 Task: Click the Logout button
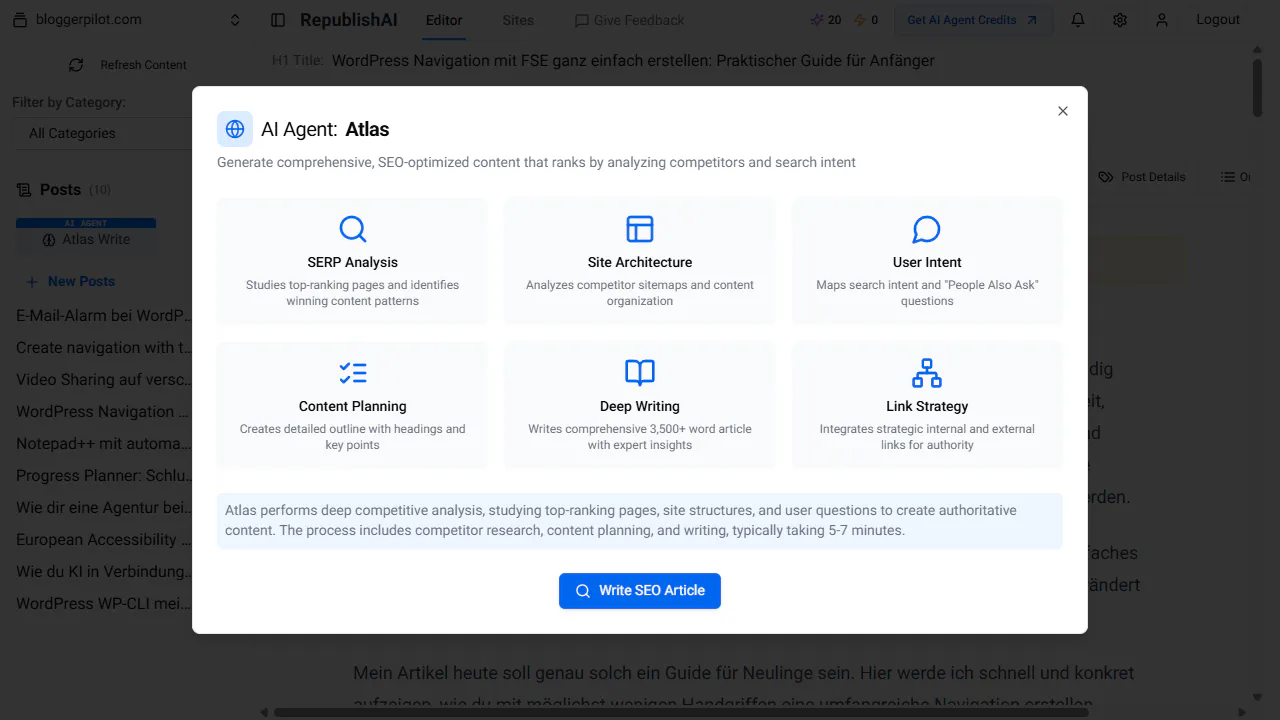click(x=1218, y=20)
